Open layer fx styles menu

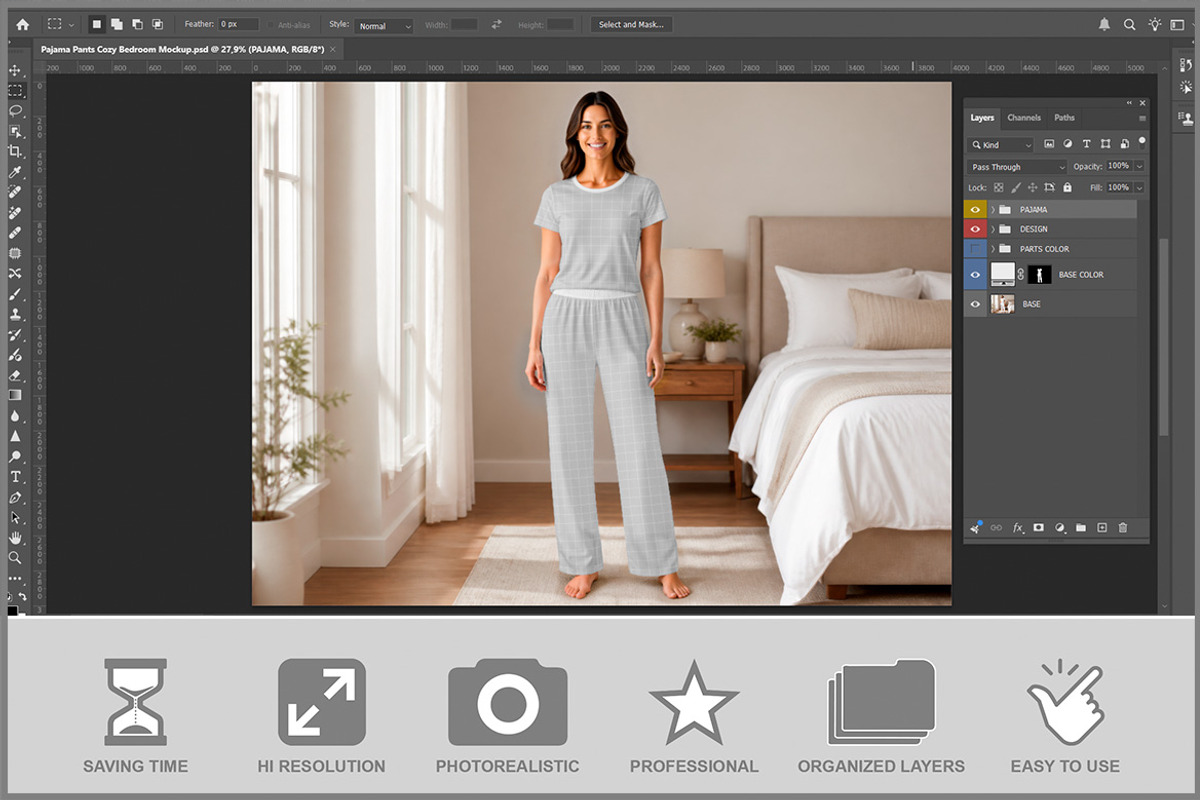[x=1018, y=527]
